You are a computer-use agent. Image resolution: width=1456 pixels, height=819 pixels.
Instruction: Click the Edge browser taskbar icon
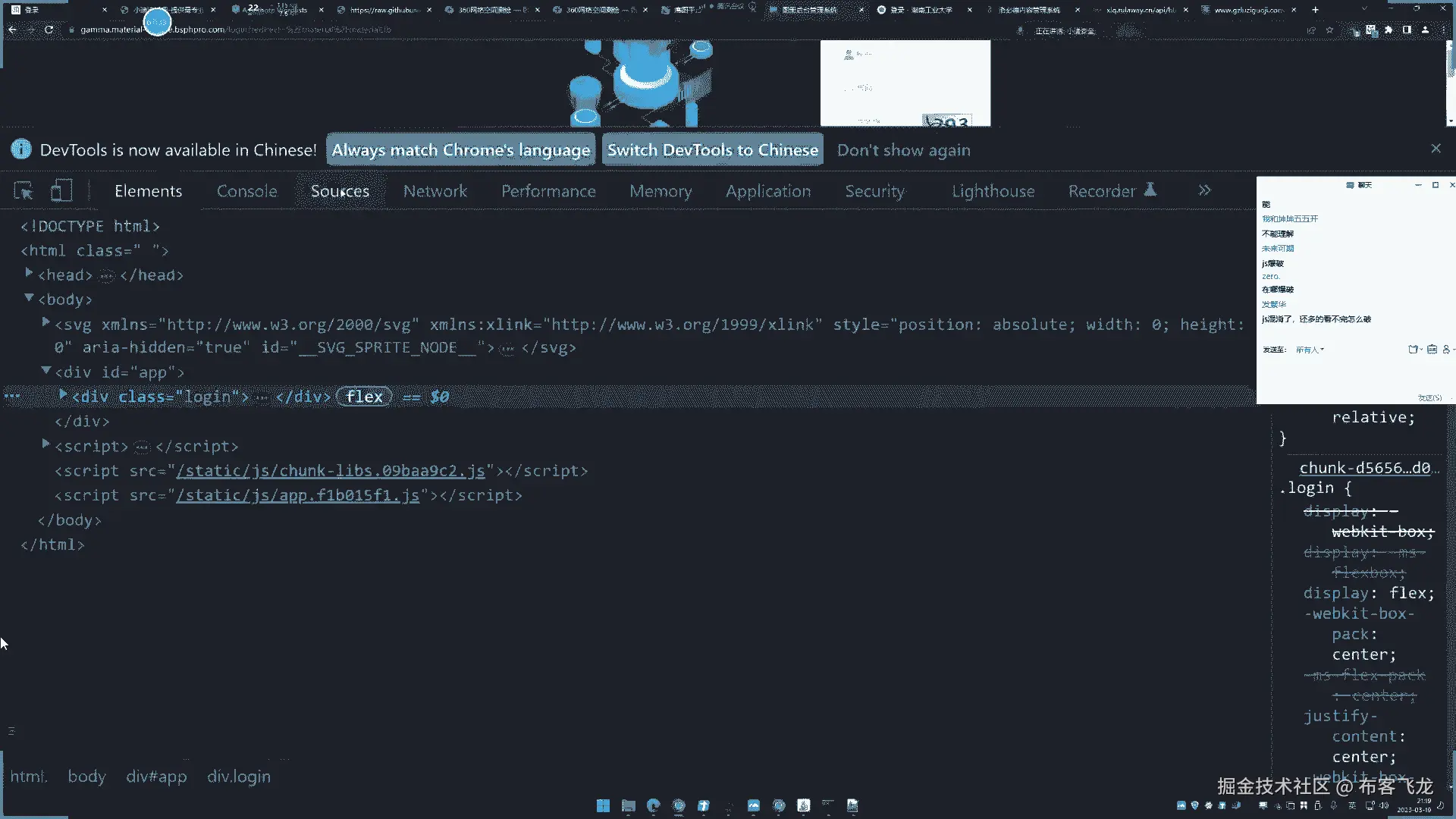(x=653, y=805)
